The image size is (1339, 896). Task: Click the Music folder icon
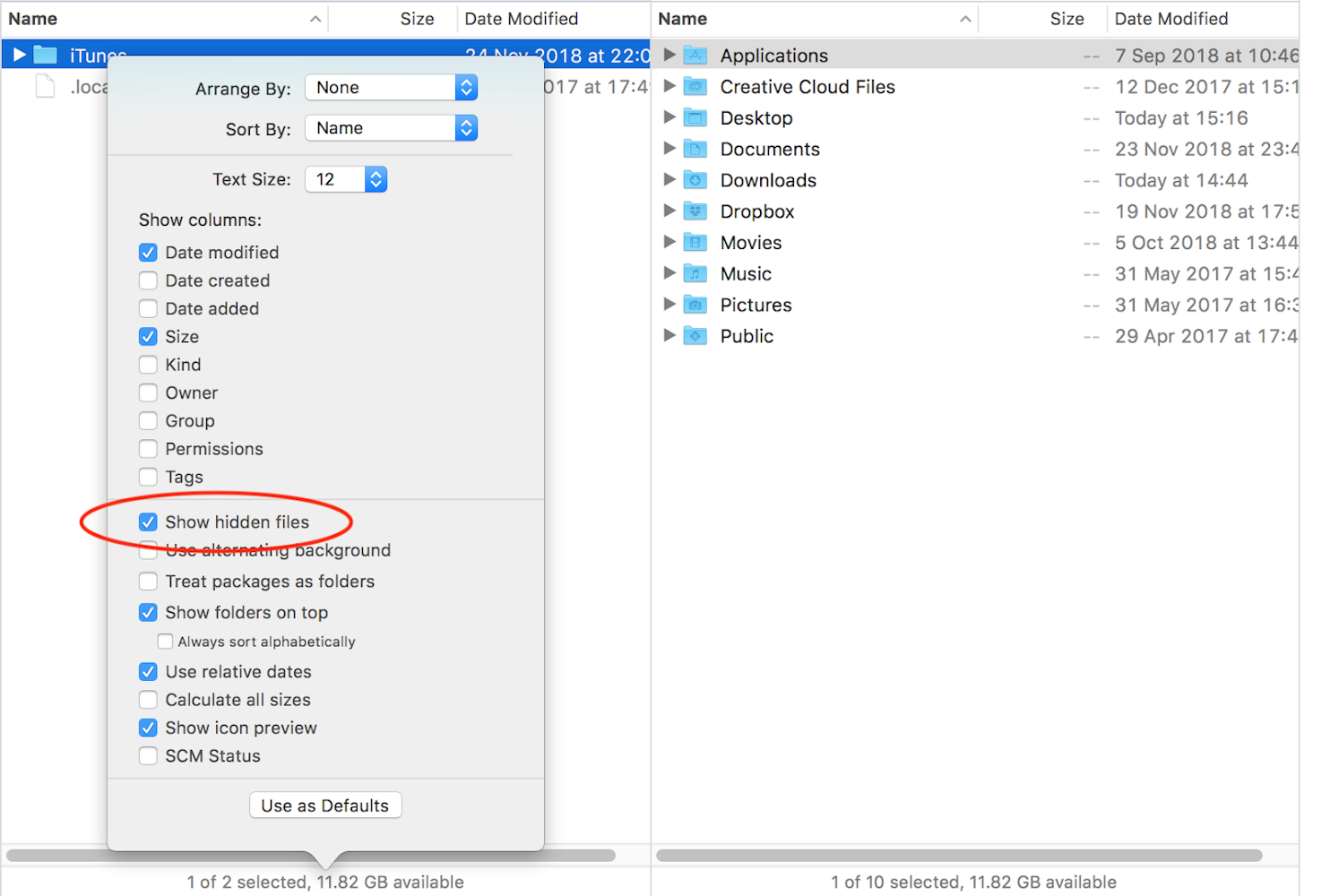[x=695, y=273]
